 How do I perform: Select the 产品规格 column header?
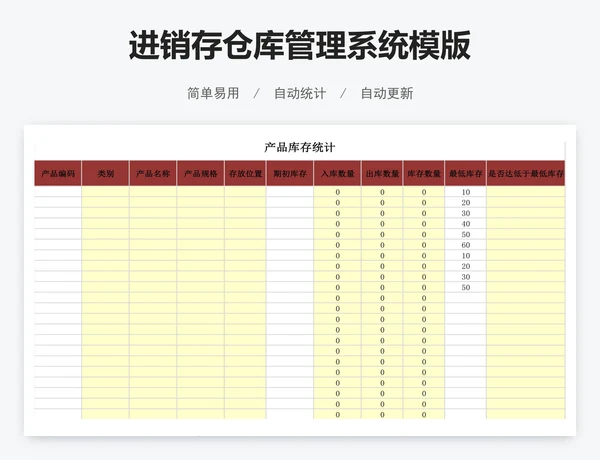(x=201, y=173)
